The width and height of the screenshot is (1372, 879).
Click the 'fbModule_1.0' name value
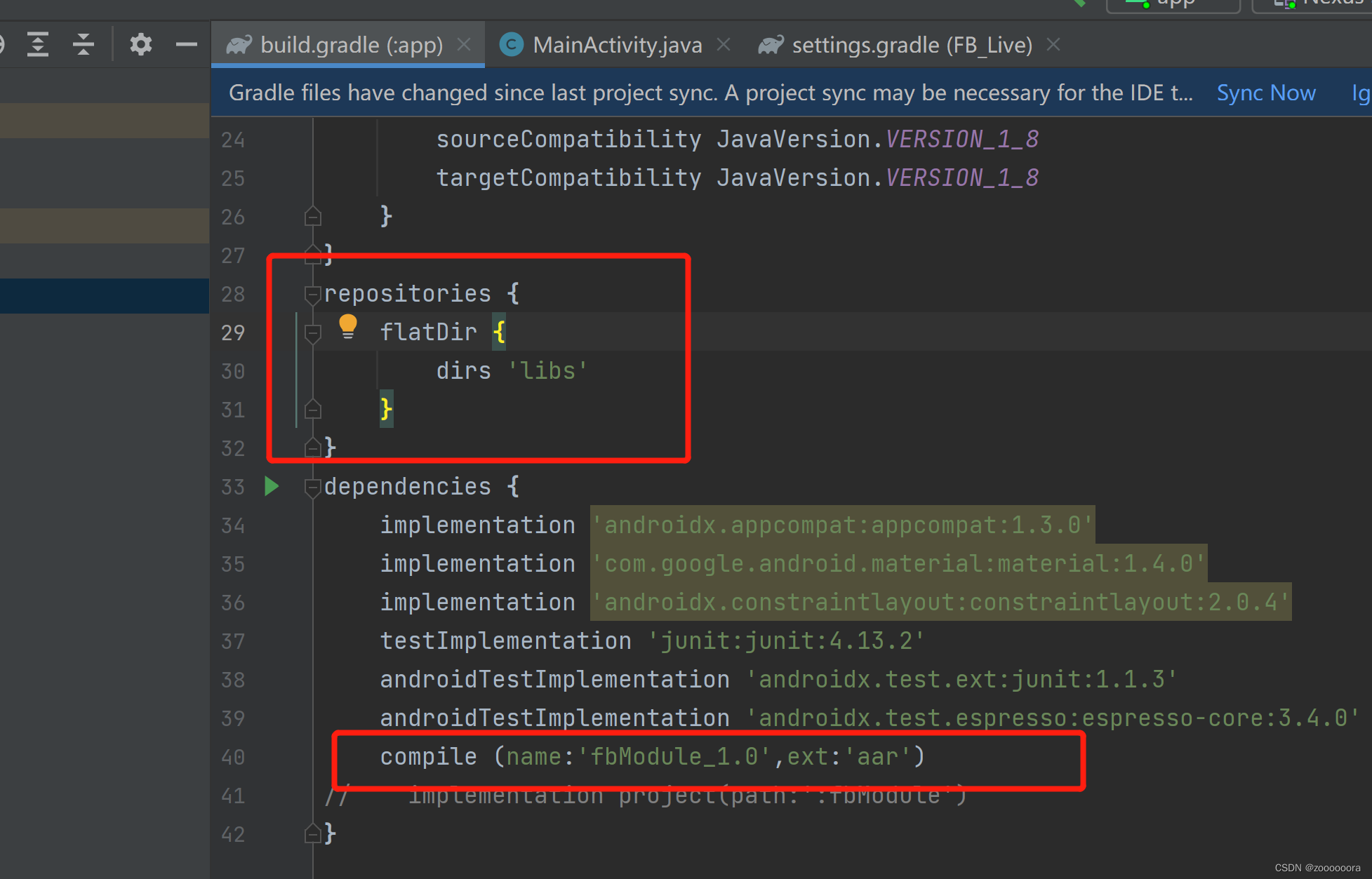tap(674, 756)
